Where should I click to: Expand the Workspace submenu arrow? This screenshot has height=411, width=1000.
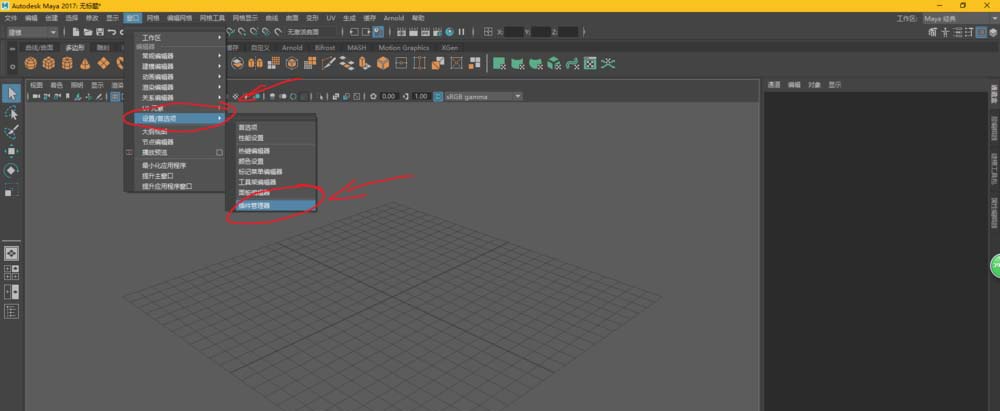[x=219, y=38]
